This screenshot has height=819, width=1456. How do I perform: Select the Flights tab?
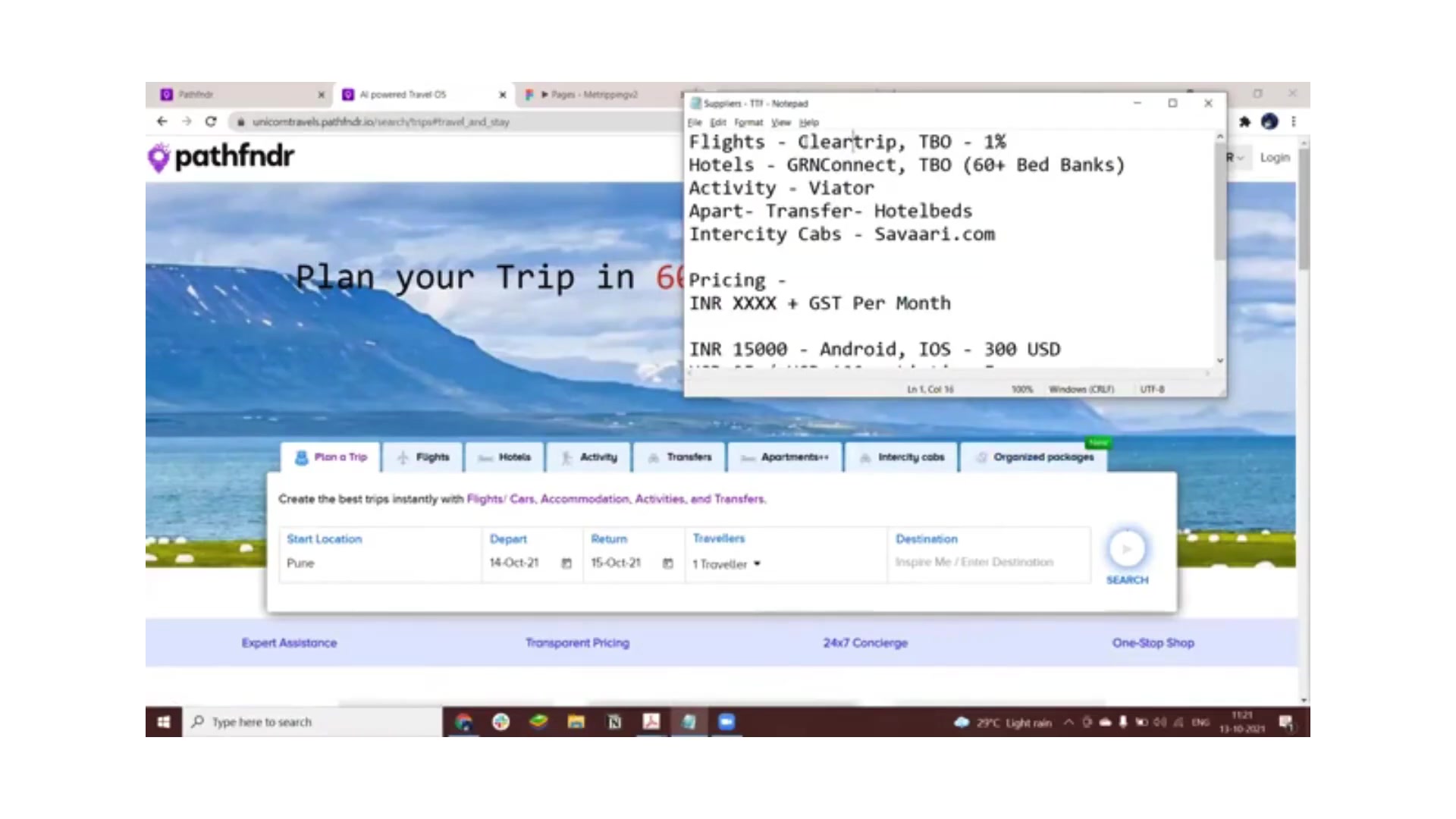pos(423,457)
